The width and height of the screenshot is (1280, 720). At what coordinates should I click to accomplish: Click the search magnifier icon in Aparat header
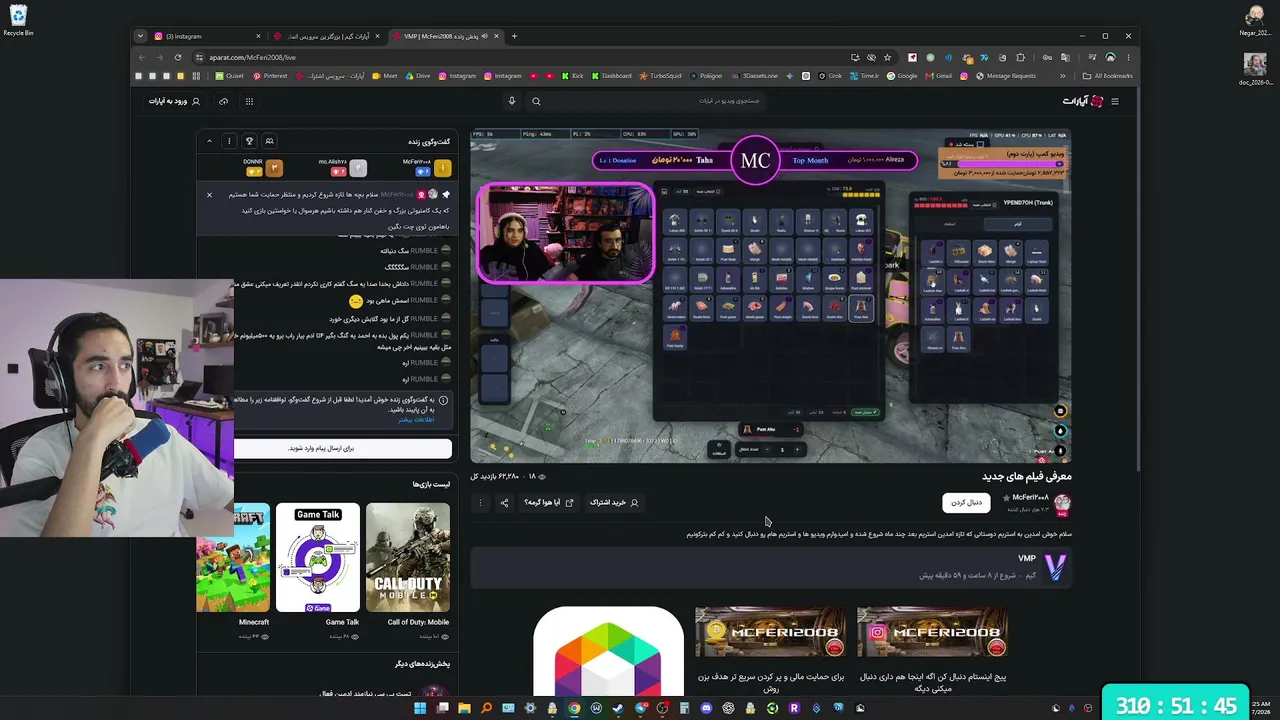click(x=536, y=101)
